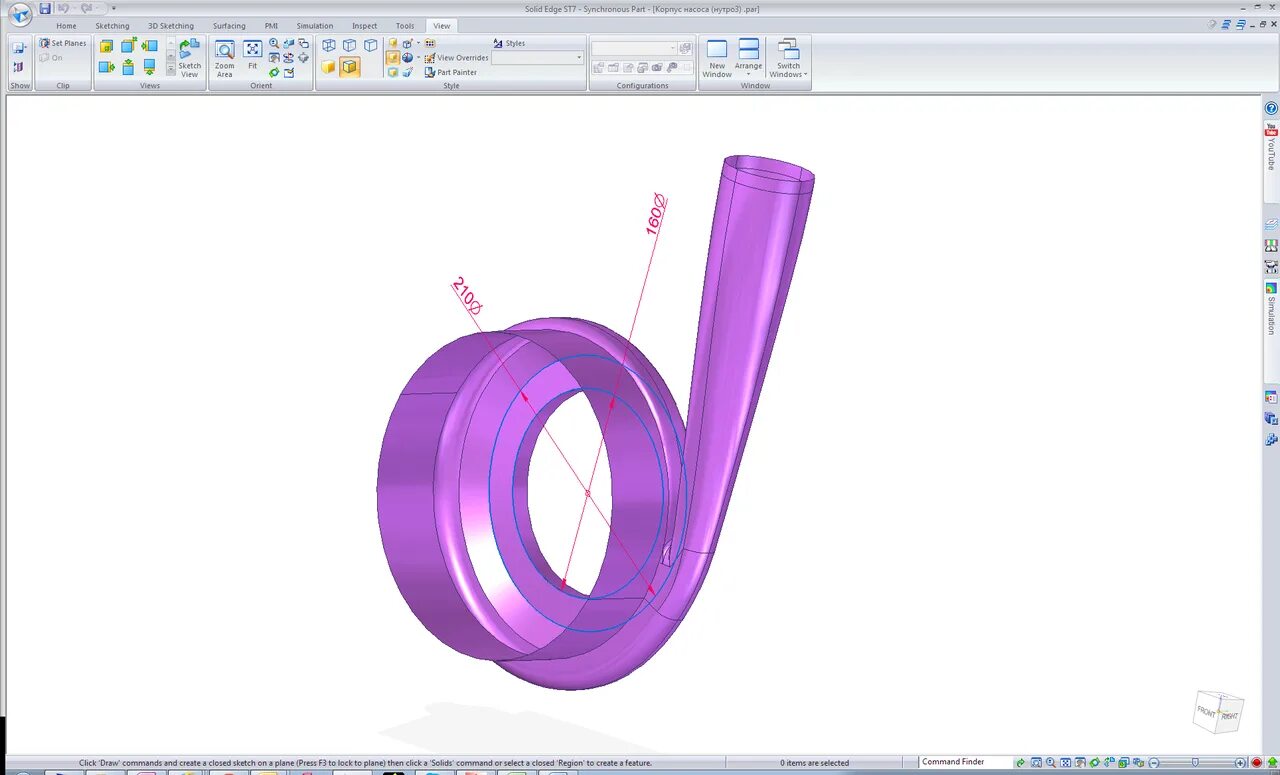The height and width of the screenshot is (775, 1280).
Task: Open the quick access toolbar customize arrow
Action: pos(113,8)
